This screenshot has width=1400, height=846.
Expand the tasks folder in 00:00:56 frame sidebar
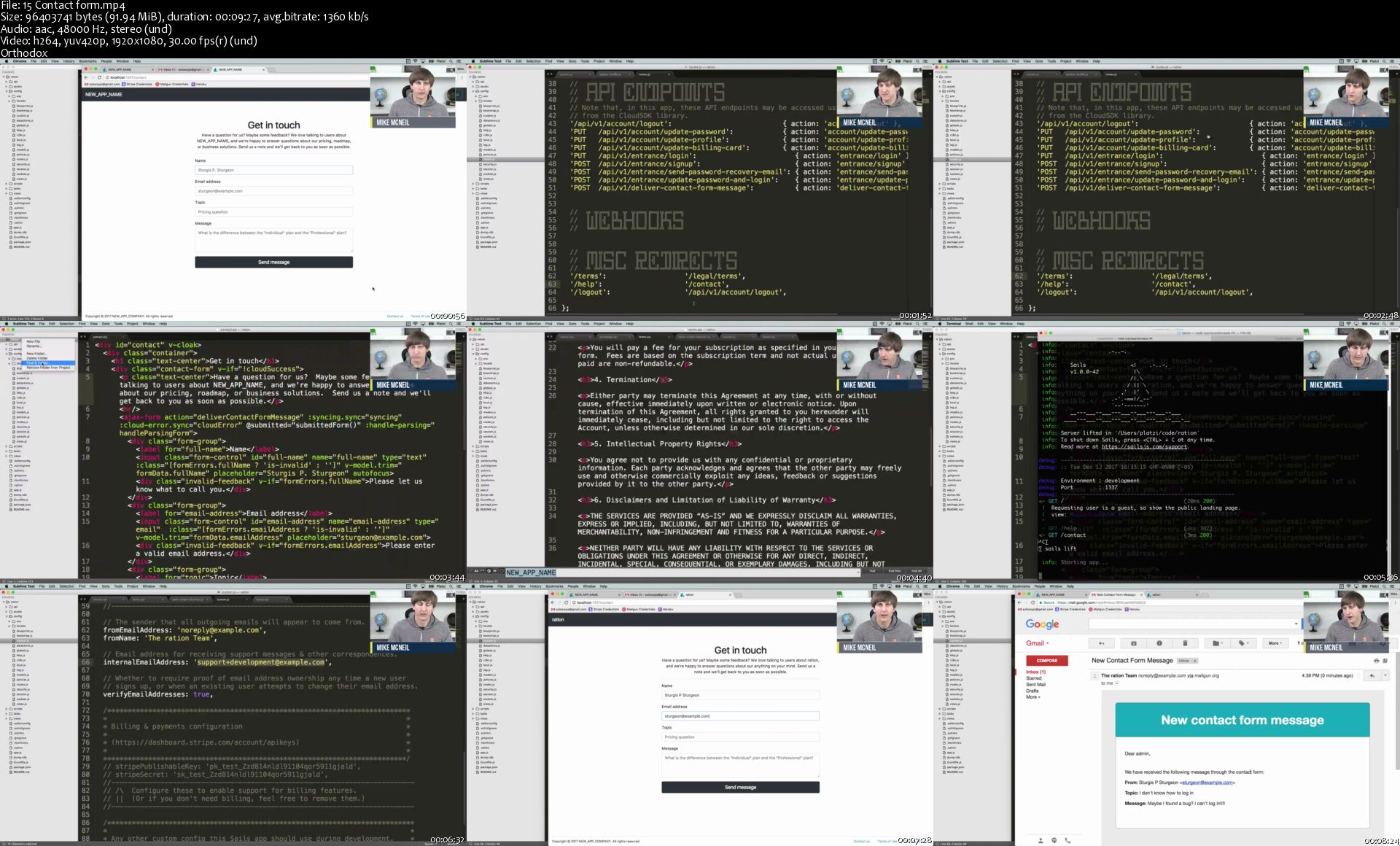[7, 189]
